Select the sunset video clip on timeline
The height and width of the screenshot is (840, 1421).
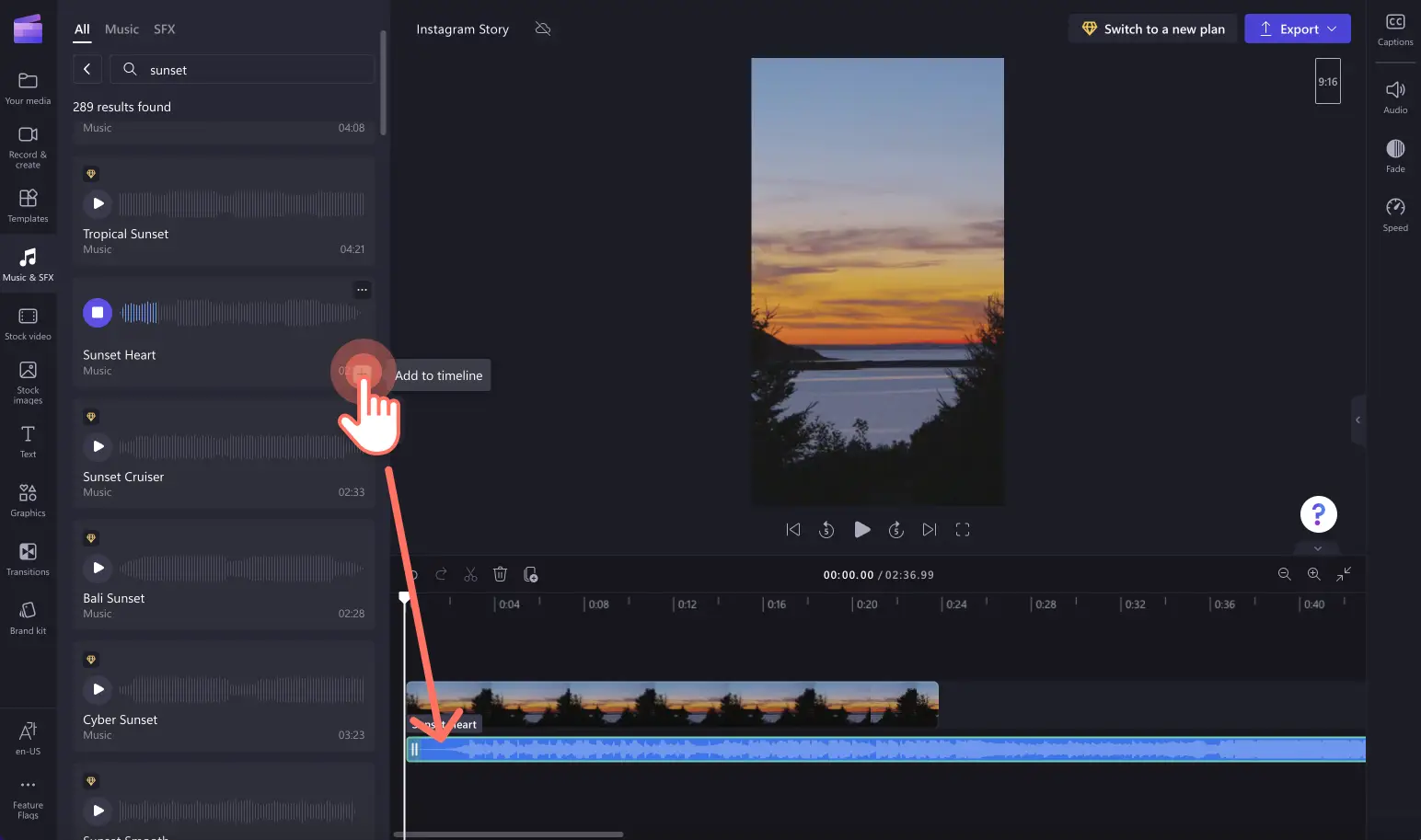672,705
